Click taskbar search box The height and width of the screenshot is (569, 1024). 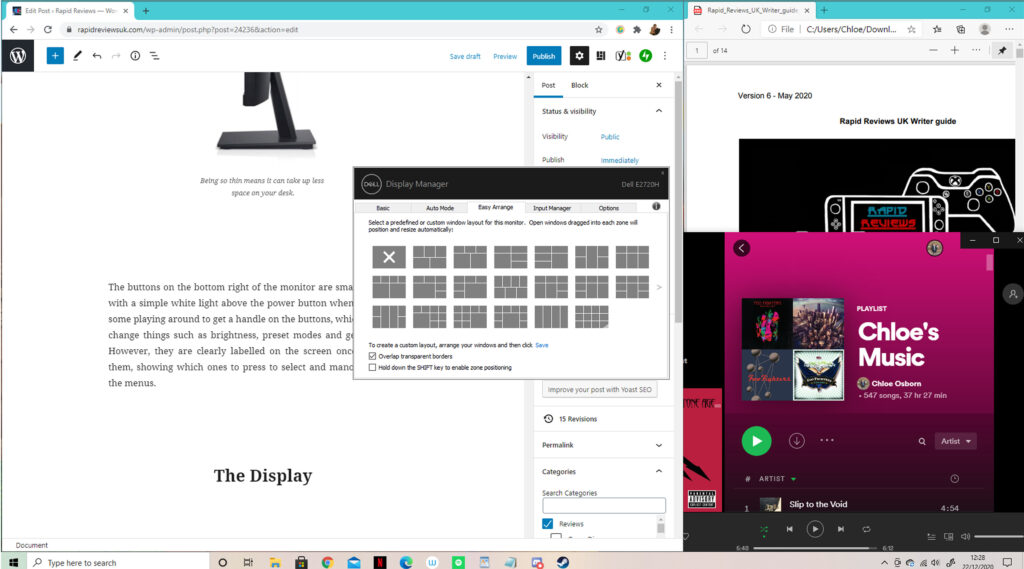click(x=118, y=562)
